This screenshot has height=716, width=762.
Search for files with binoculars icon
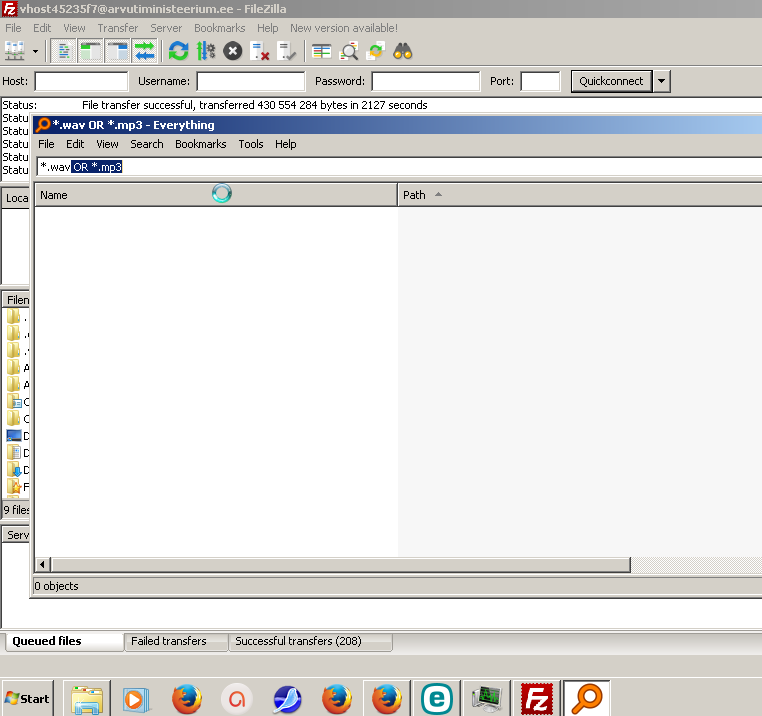403,51
